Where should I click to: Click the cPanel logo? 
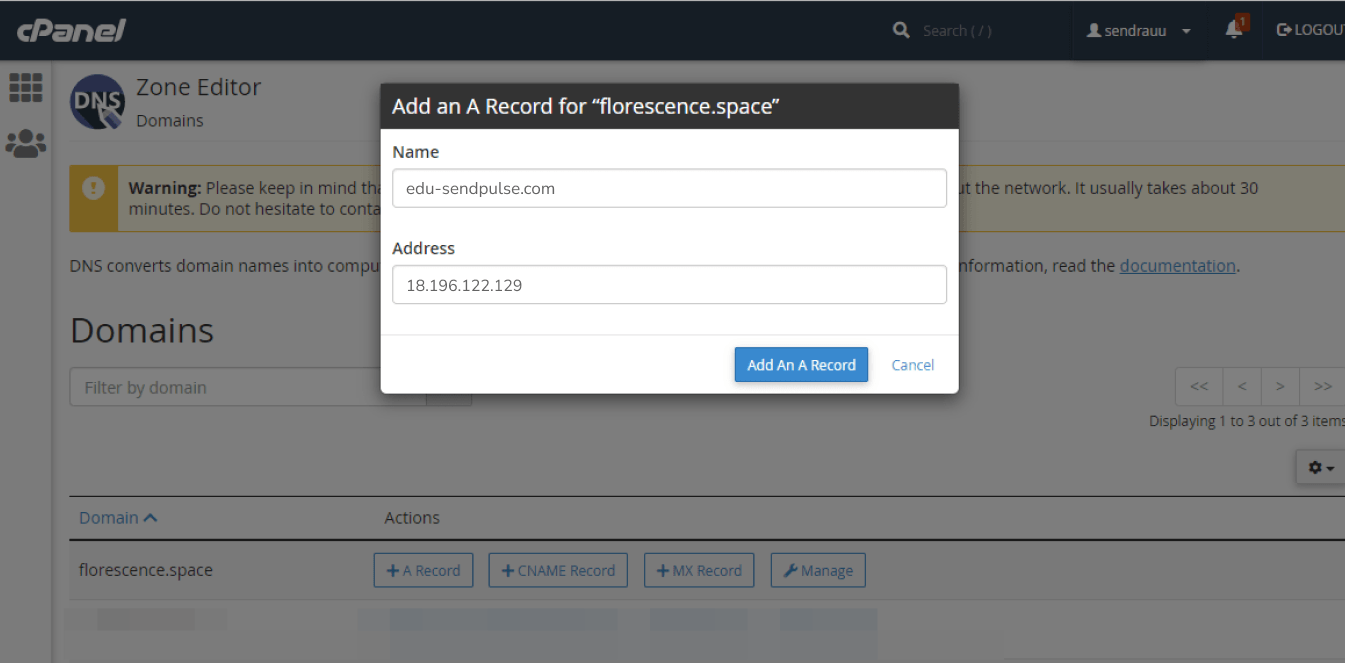71,30
